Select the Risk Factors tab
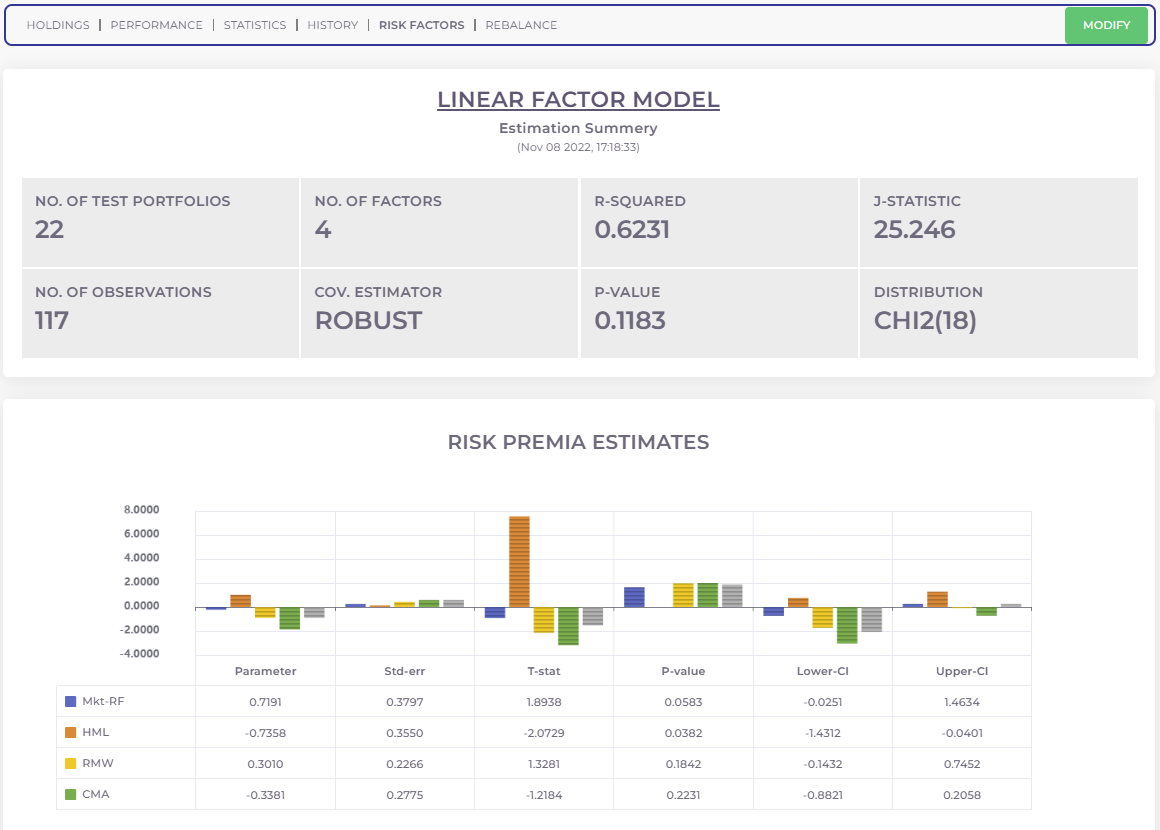Image resolution: width=1160 pixels, height=830 pixels. 421,25
